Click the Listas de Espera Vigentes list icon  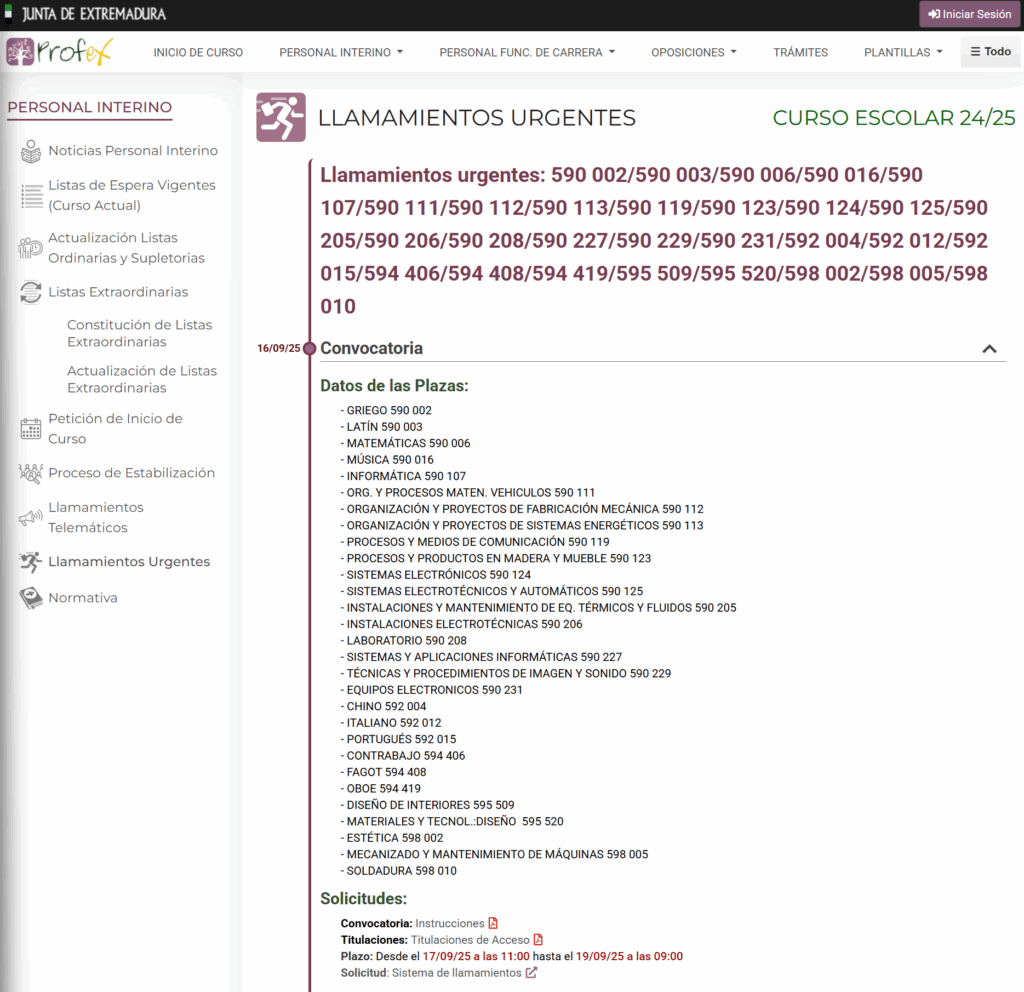coord(31,195)
